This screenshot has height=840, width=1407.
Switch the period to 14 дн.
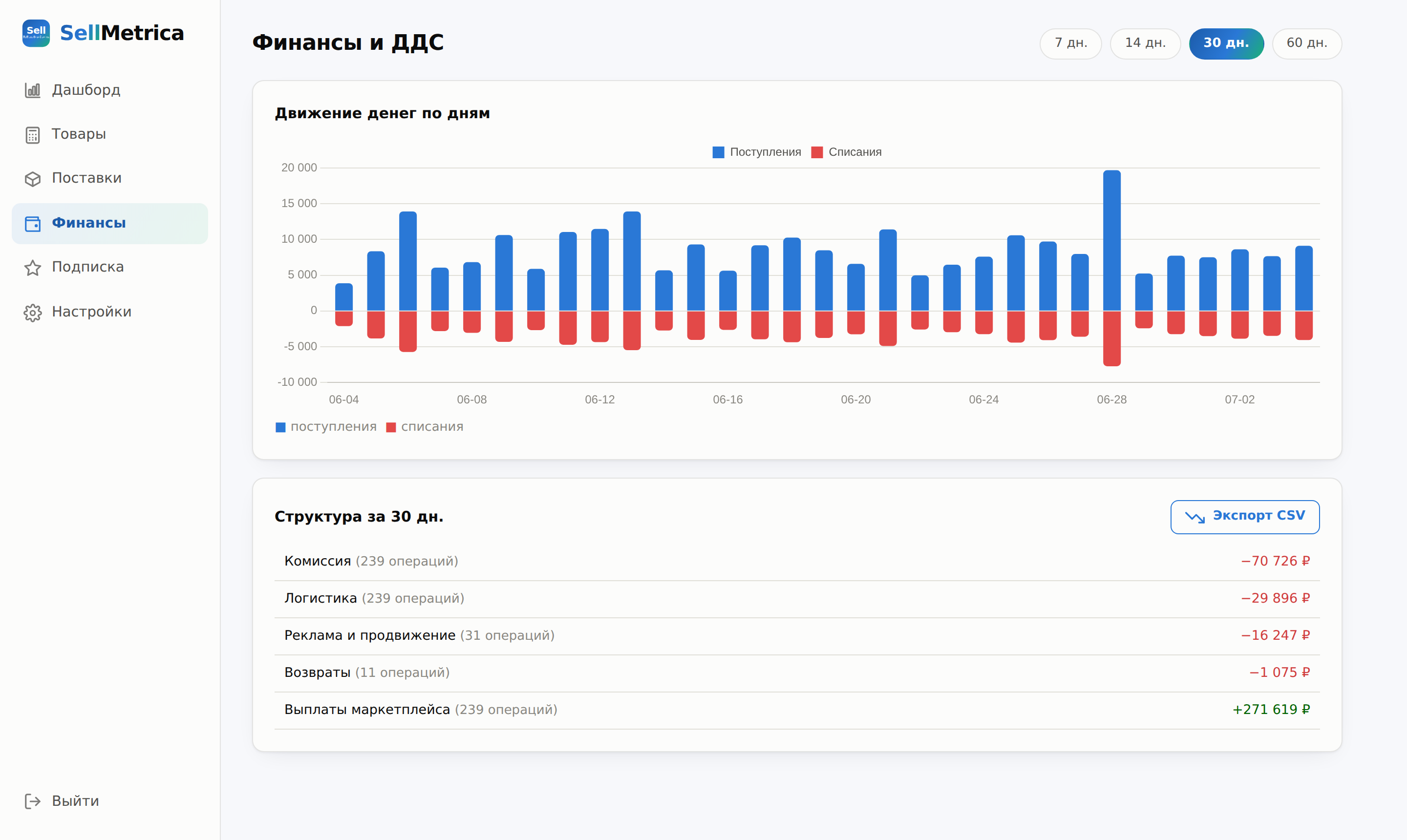(1145, 43)
